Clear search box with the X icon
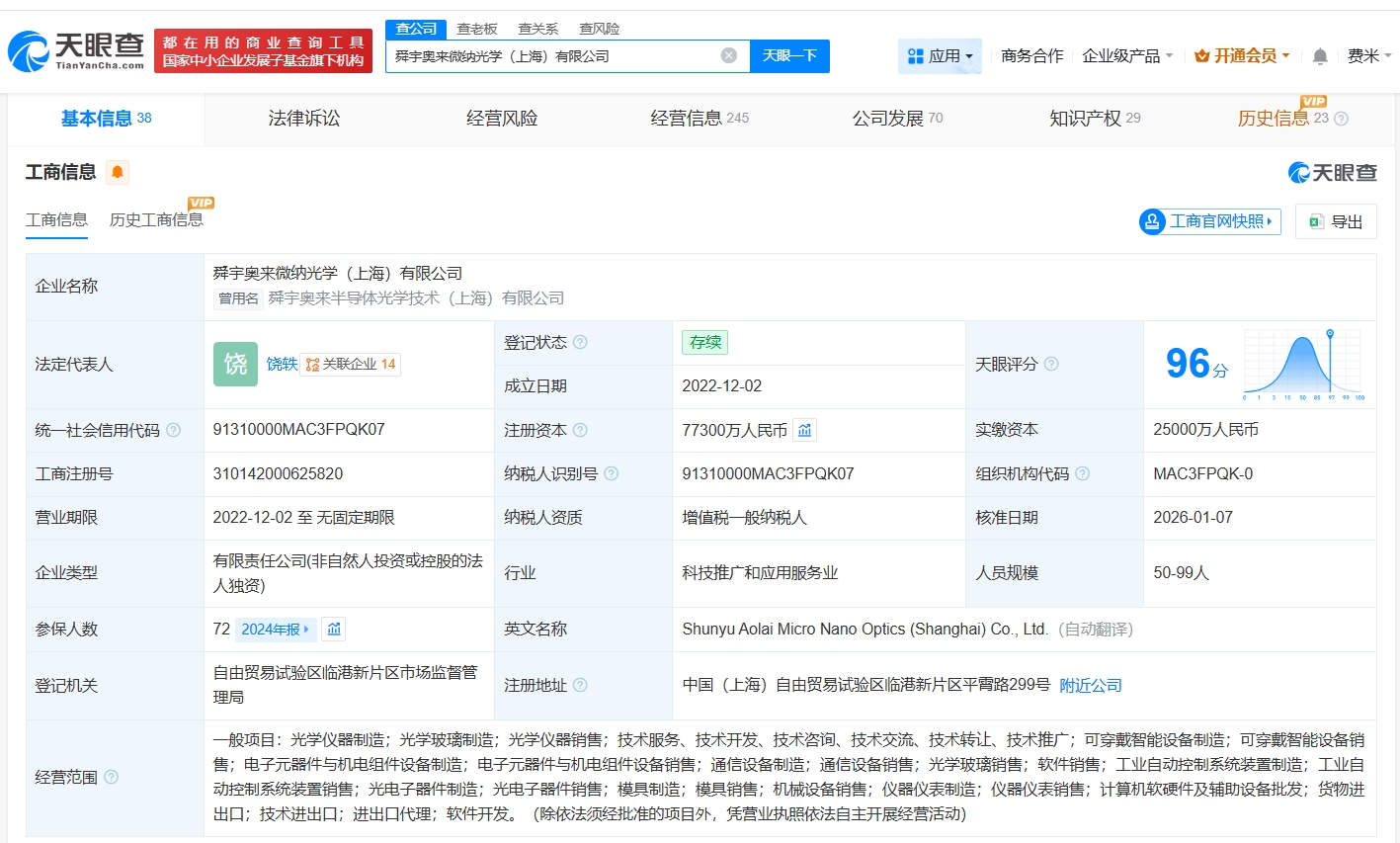Image resolution: width=1400 pixels, height=843 pixels. point(729,55)
